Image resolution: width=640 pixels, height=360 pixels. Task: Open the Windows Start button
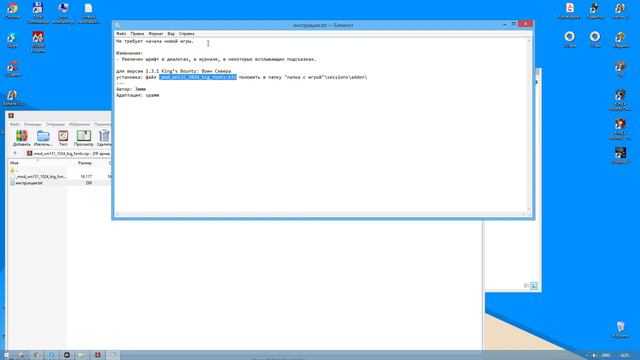coord(6,356)
